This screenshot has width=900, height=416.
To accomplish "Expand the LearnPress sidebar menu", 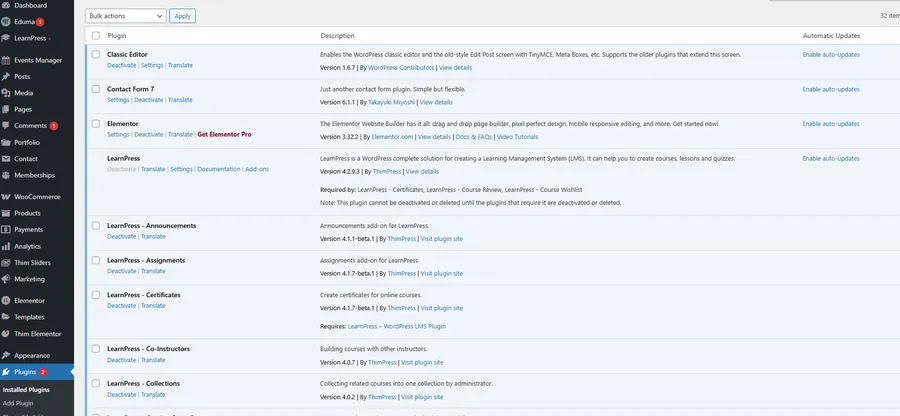I will 32,38.
